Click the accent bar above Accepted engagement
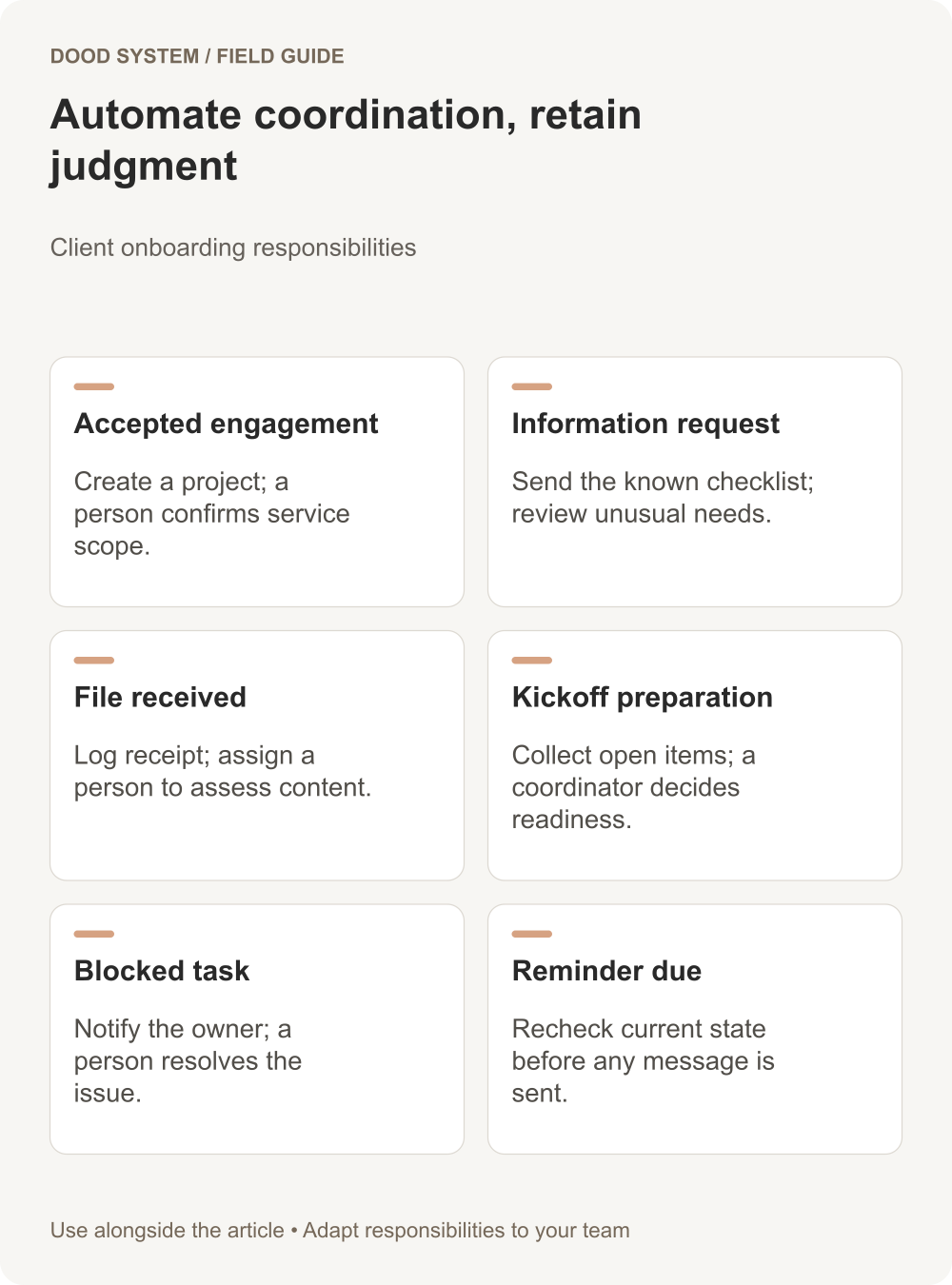This screenshot has width=952, height=1285. 94,386
